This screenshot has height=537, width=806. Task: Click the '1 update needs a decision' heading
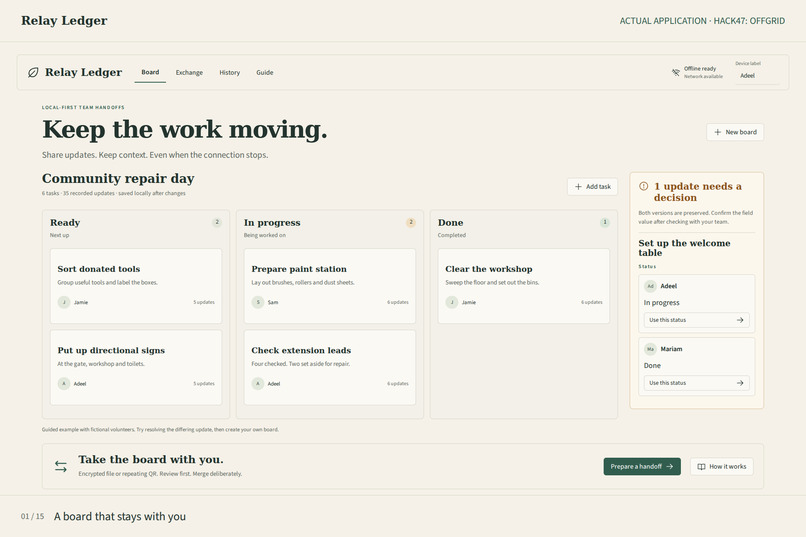698,192
